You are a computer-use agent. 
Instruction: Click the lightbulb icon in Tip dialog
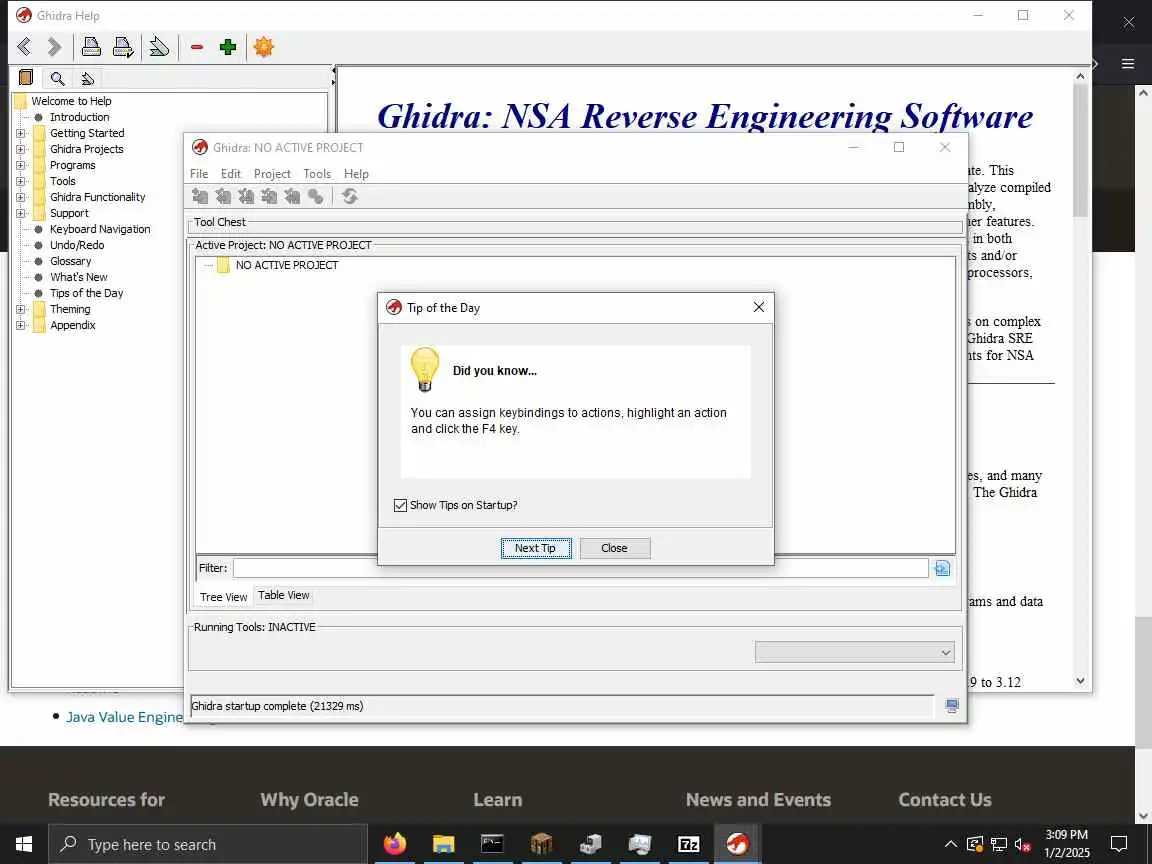pyautogui.click(x=425, y=369)
